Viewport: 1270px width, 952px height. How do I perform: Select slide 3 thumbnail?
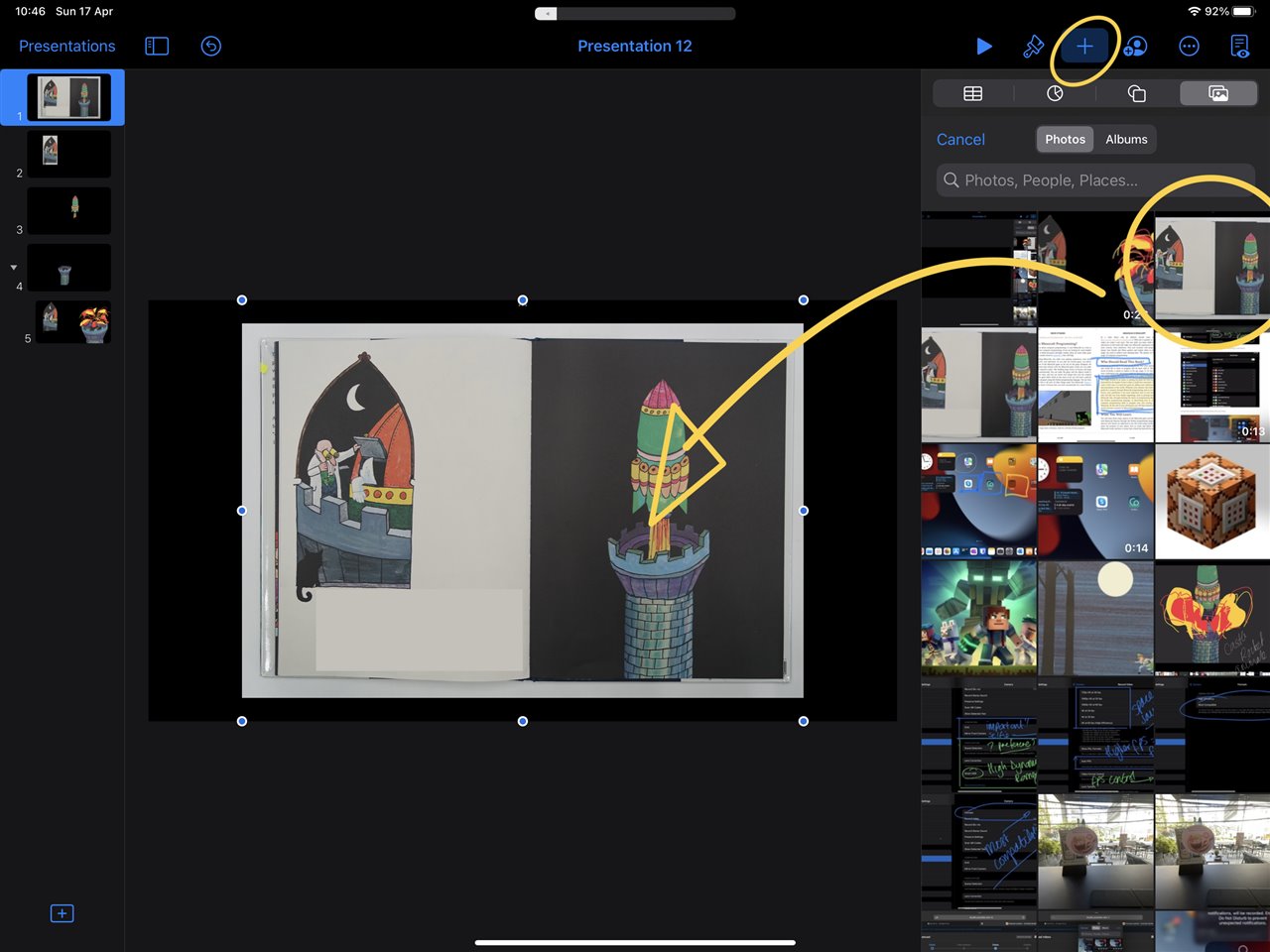tap(68, 210)
